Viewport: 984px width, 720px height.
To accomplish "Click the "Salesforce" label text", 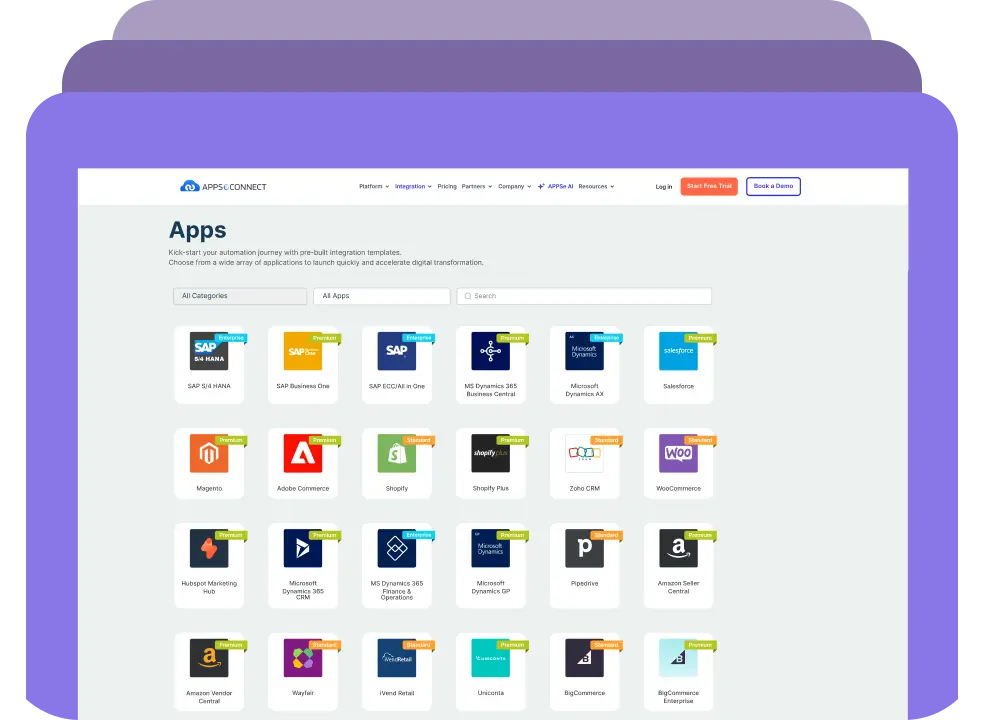I will pos(678,386).
